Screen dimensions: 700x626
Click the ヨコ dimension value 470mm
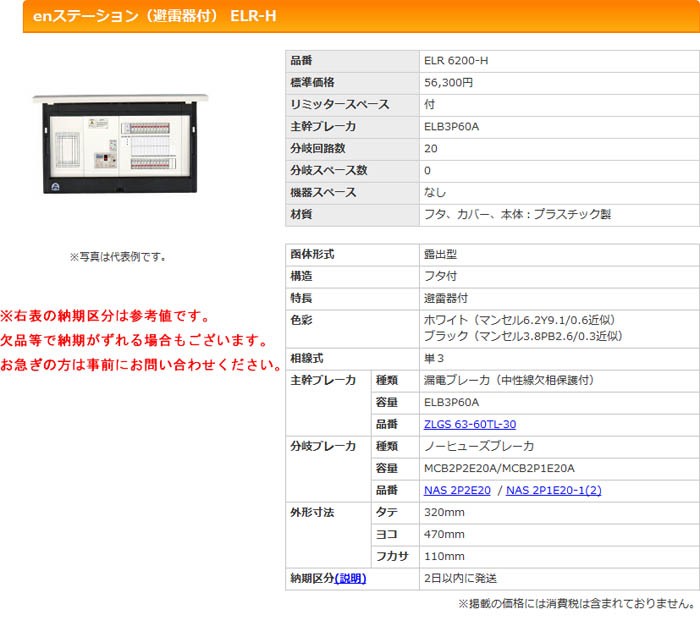tap(444, 534)
